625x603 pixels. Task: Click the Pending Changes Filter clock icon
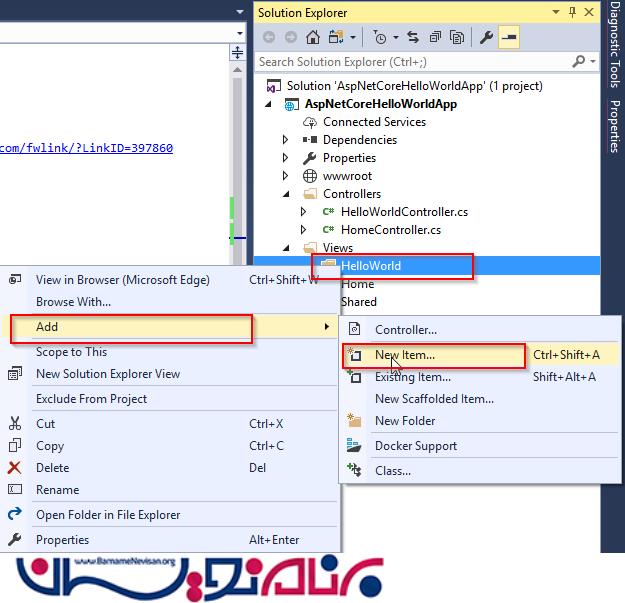click(x=380, y=38)
